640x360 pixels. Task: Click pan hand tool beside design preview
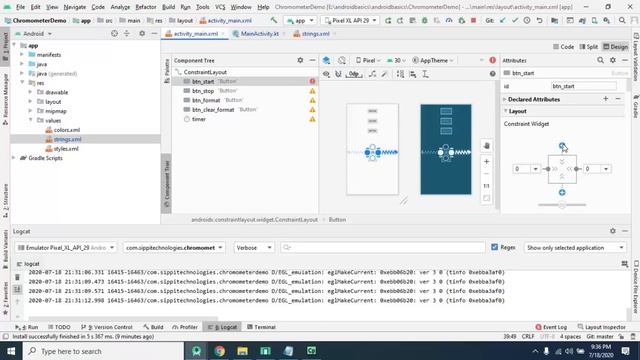(487, 146)
